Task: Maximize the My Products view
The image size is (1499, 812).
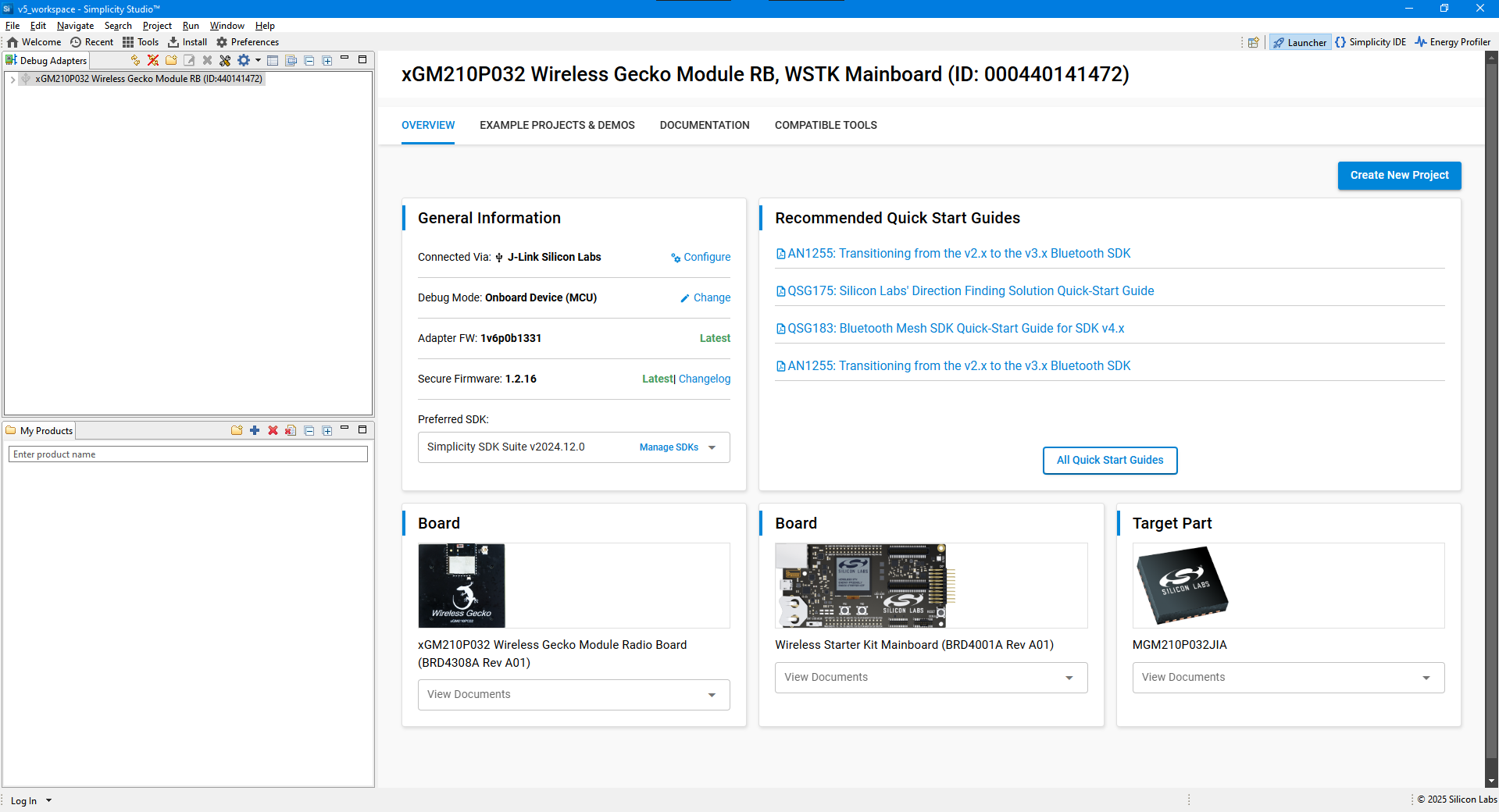Action: pyautogui.click(x=362, y=429)
